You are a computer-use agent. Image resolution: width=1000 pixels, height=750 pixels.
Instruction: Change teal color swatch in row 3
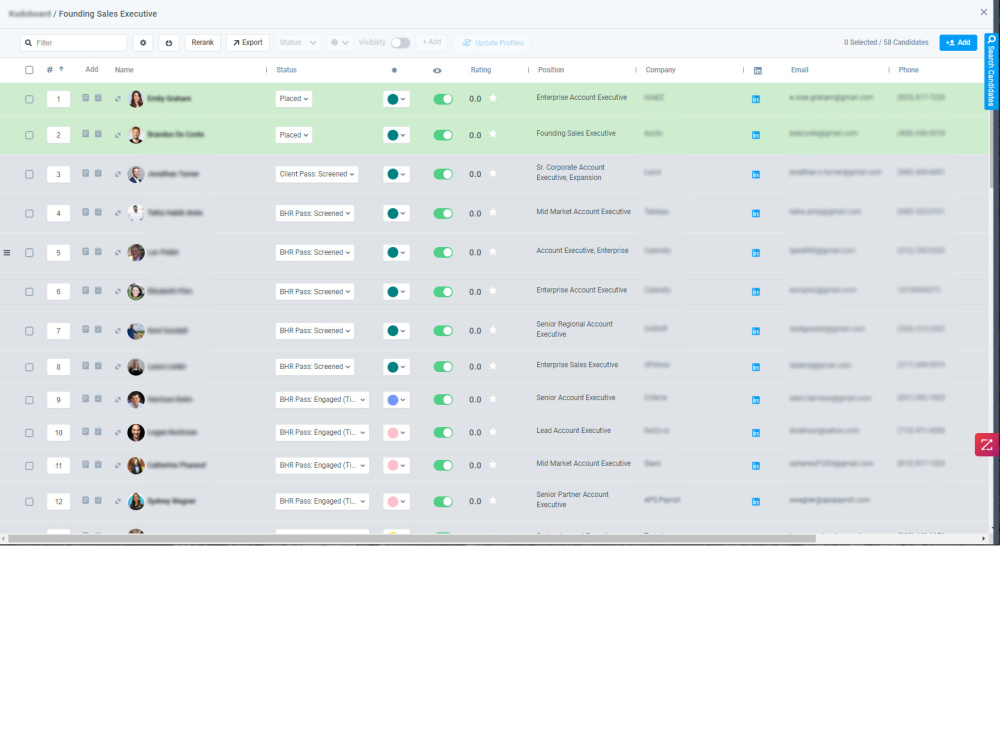click(x=396, y=174)
